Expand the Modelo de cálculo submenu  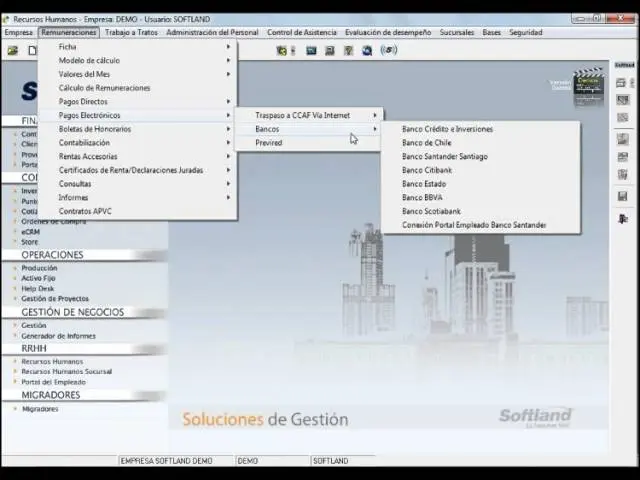(138, 60)
